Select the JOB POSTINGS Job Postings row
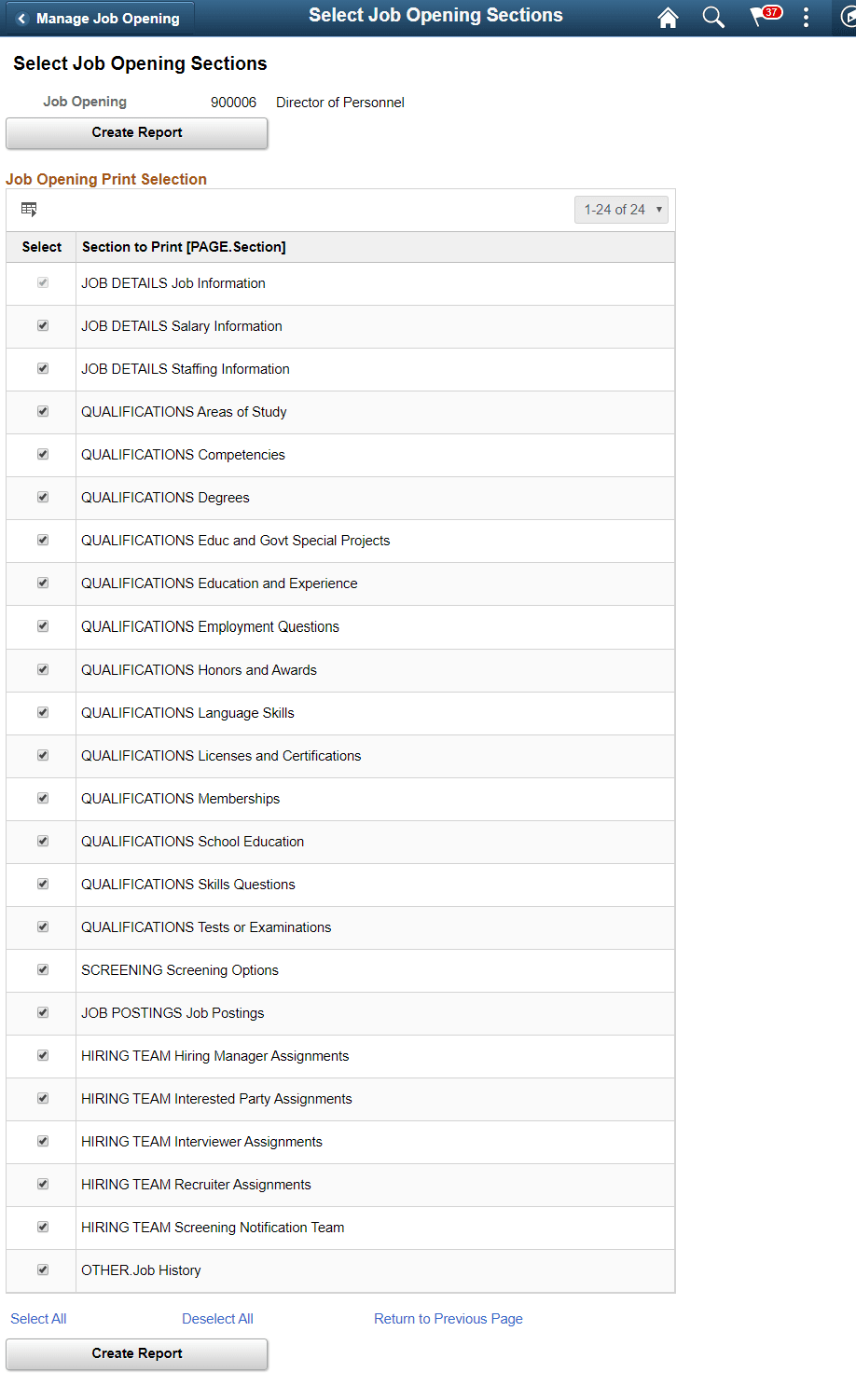 tap(172, 1012)
